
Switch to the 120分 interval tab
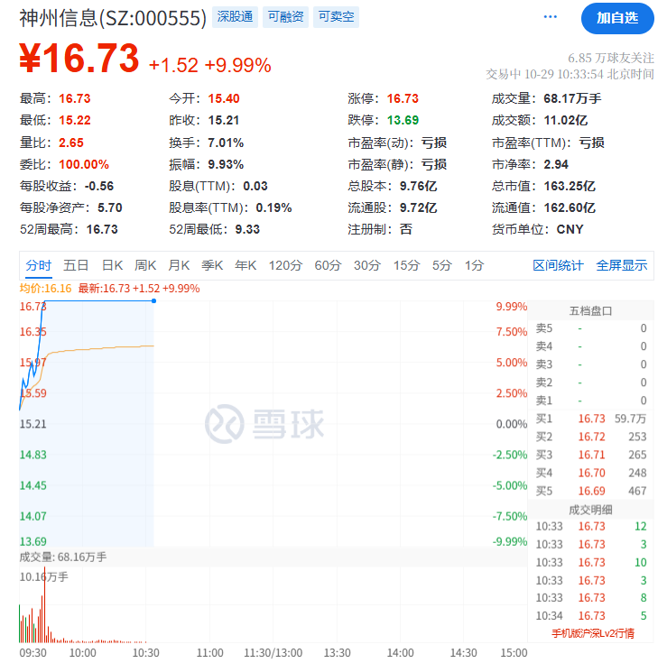[x=285, y=265]
